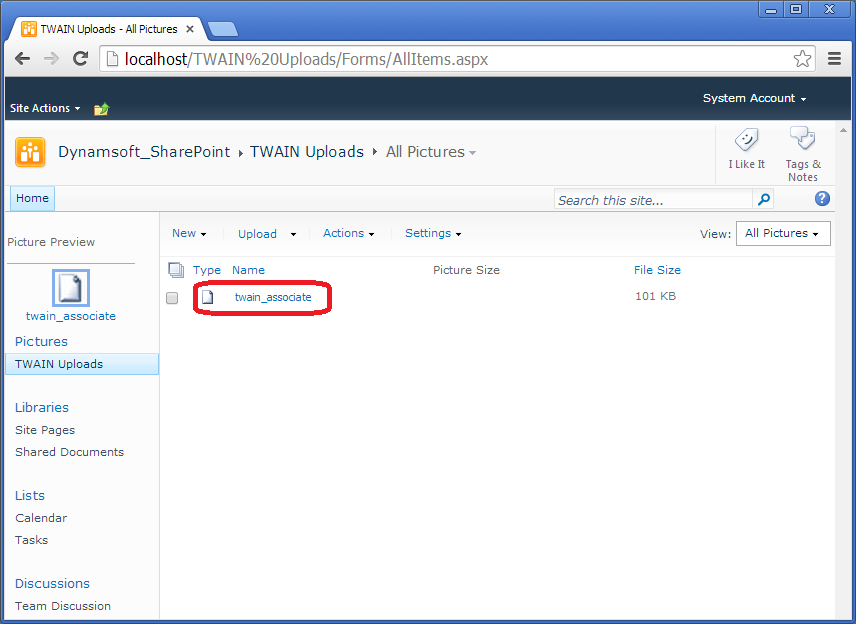Open the help question mark icon
Screen dimensions: 856x624
tap(823, 199)
